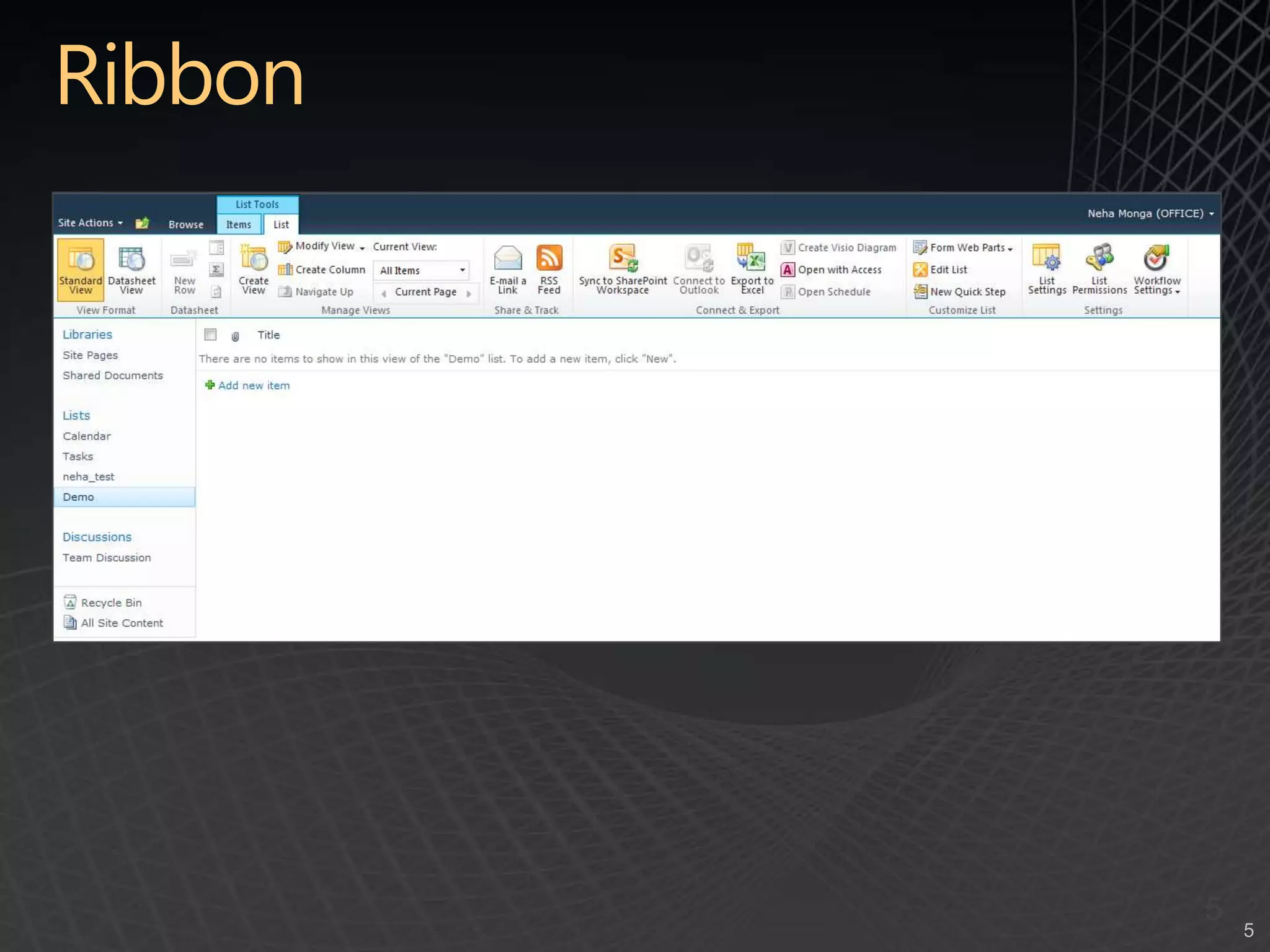Select the Standard View icon
1270x952 pixels.
[81, 269]
